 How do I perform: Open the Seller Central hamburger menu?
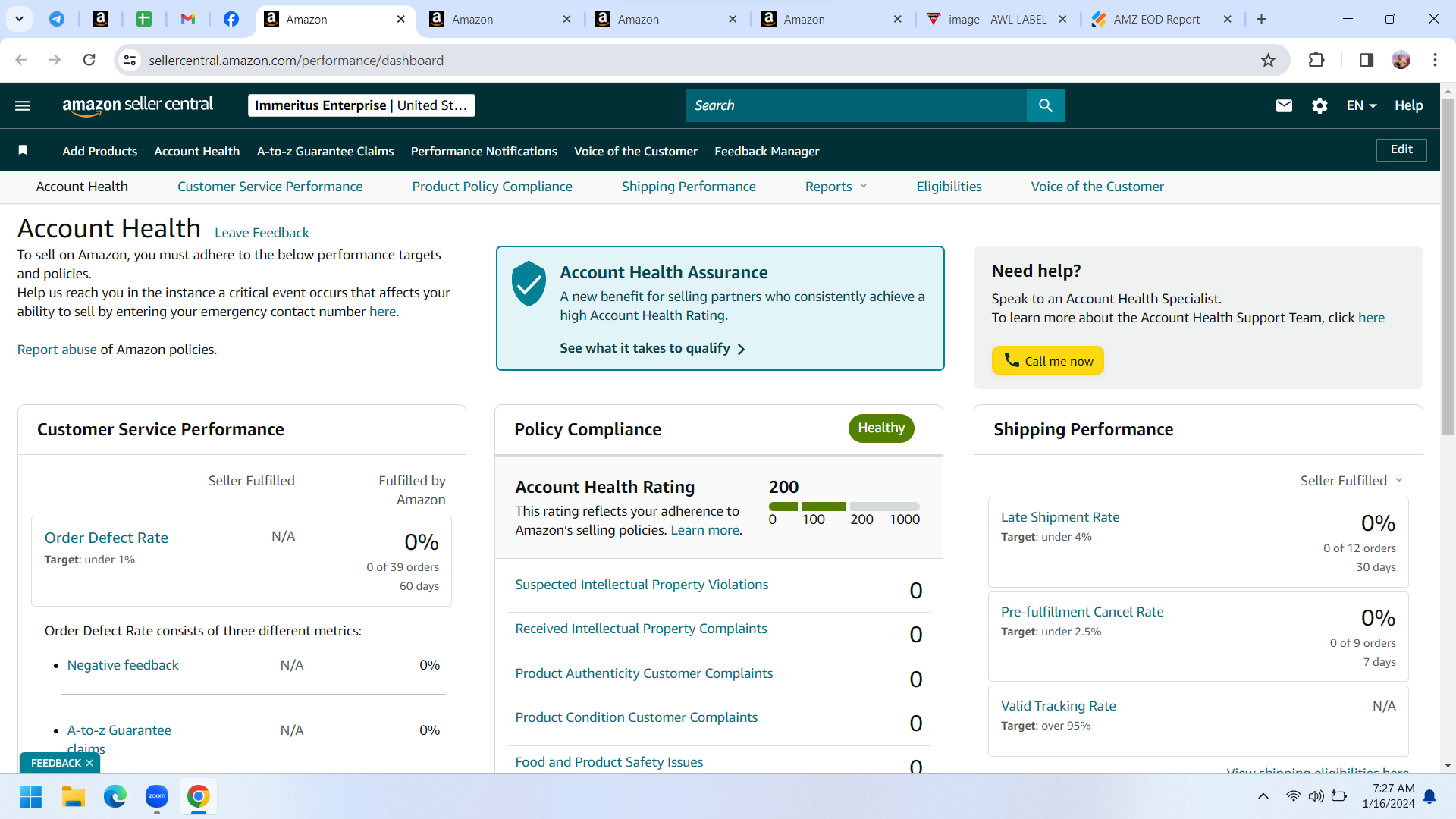pyautogui.click(x=23, y=105)
